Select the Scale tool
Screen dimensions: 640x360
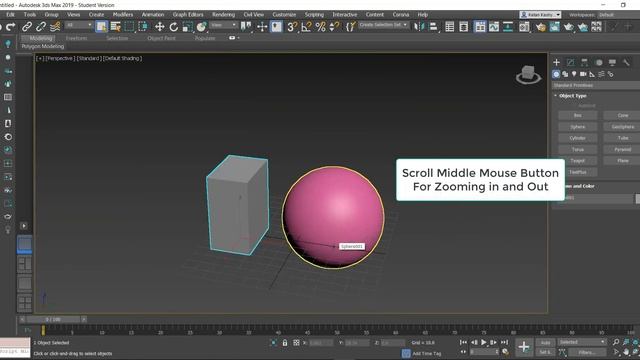187,27
